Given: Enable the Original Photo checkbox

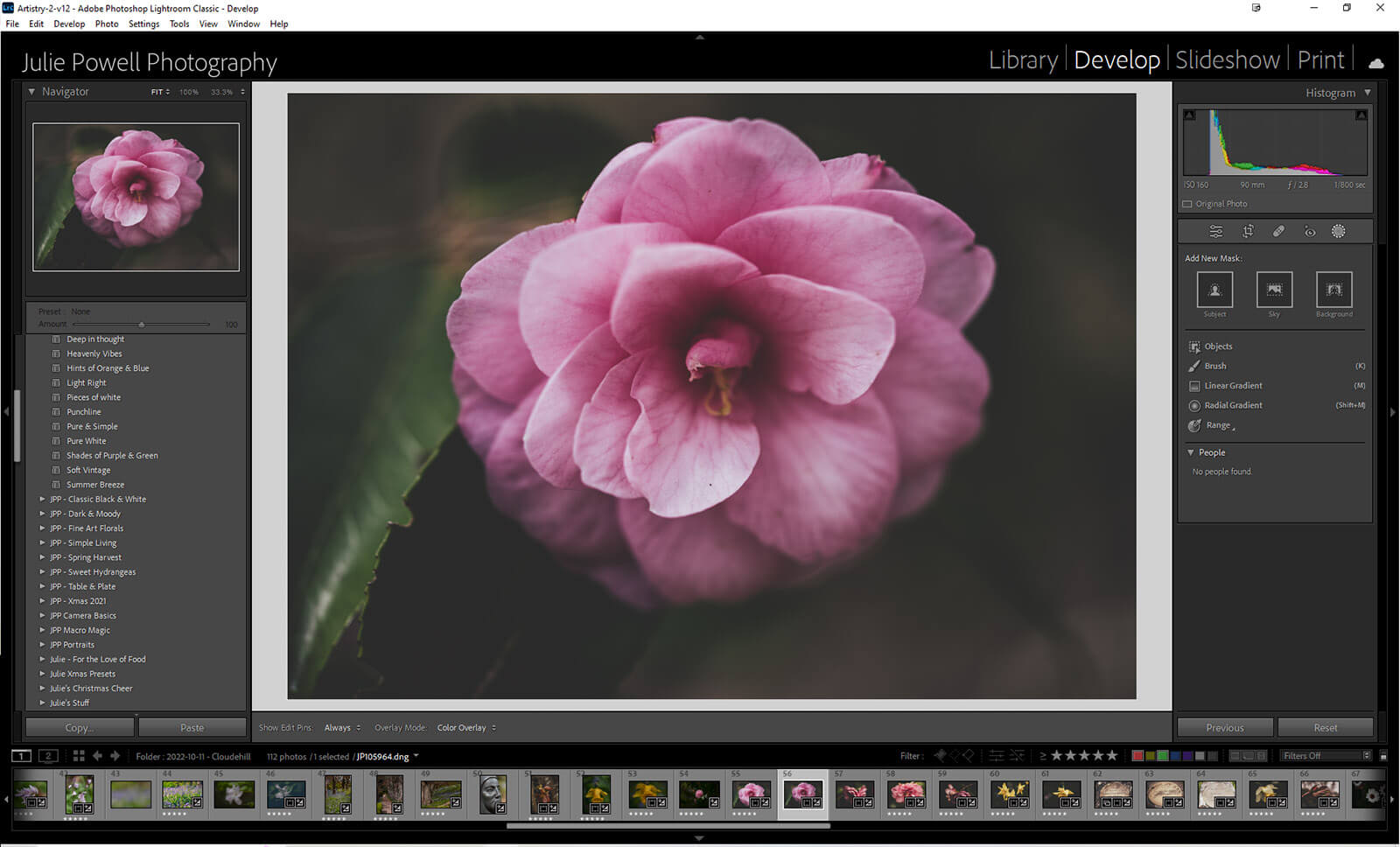Looking at the screenshot, I should click(1187, 204).
